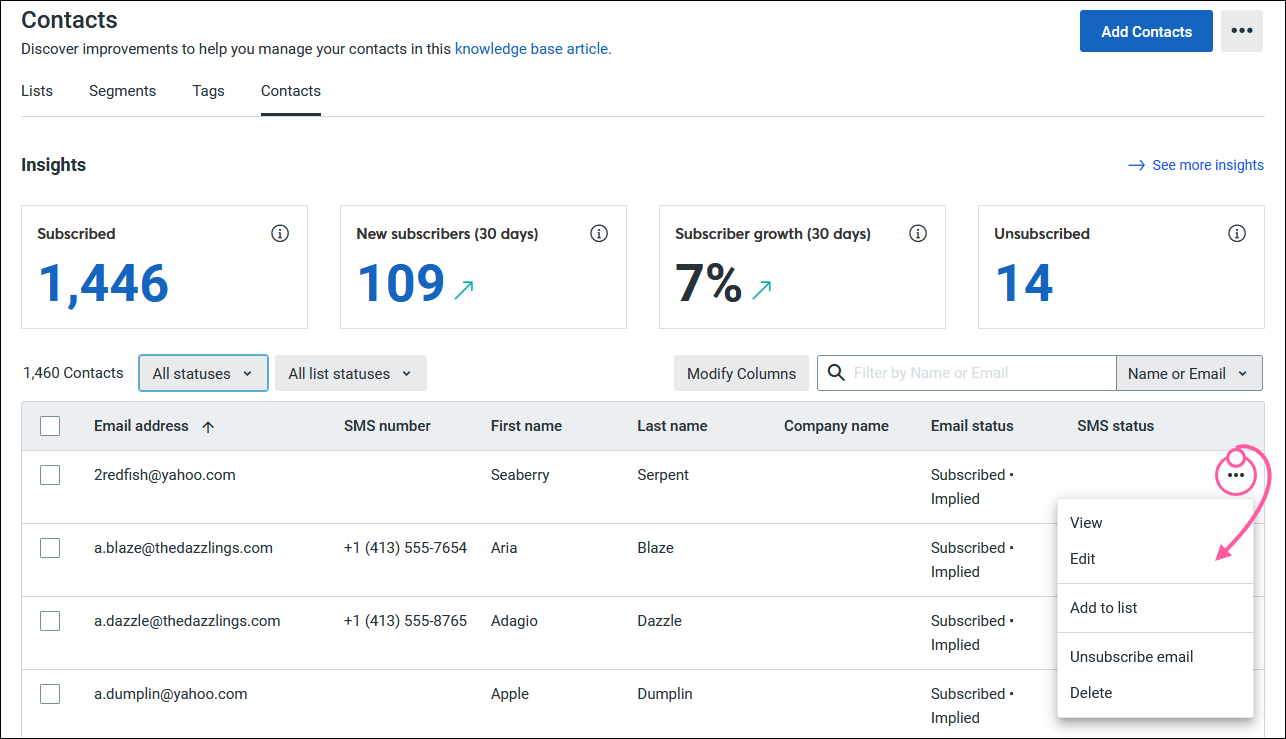Click the 109 new subscribers figure
1286x739 pixels.
coord(401,284)
